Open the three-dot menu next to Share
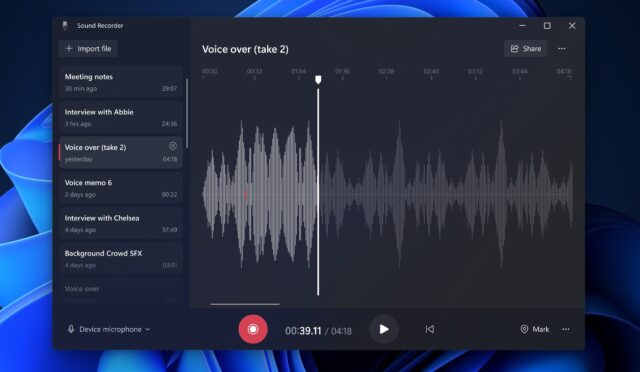Screen dimensions: 640x372 562,49
